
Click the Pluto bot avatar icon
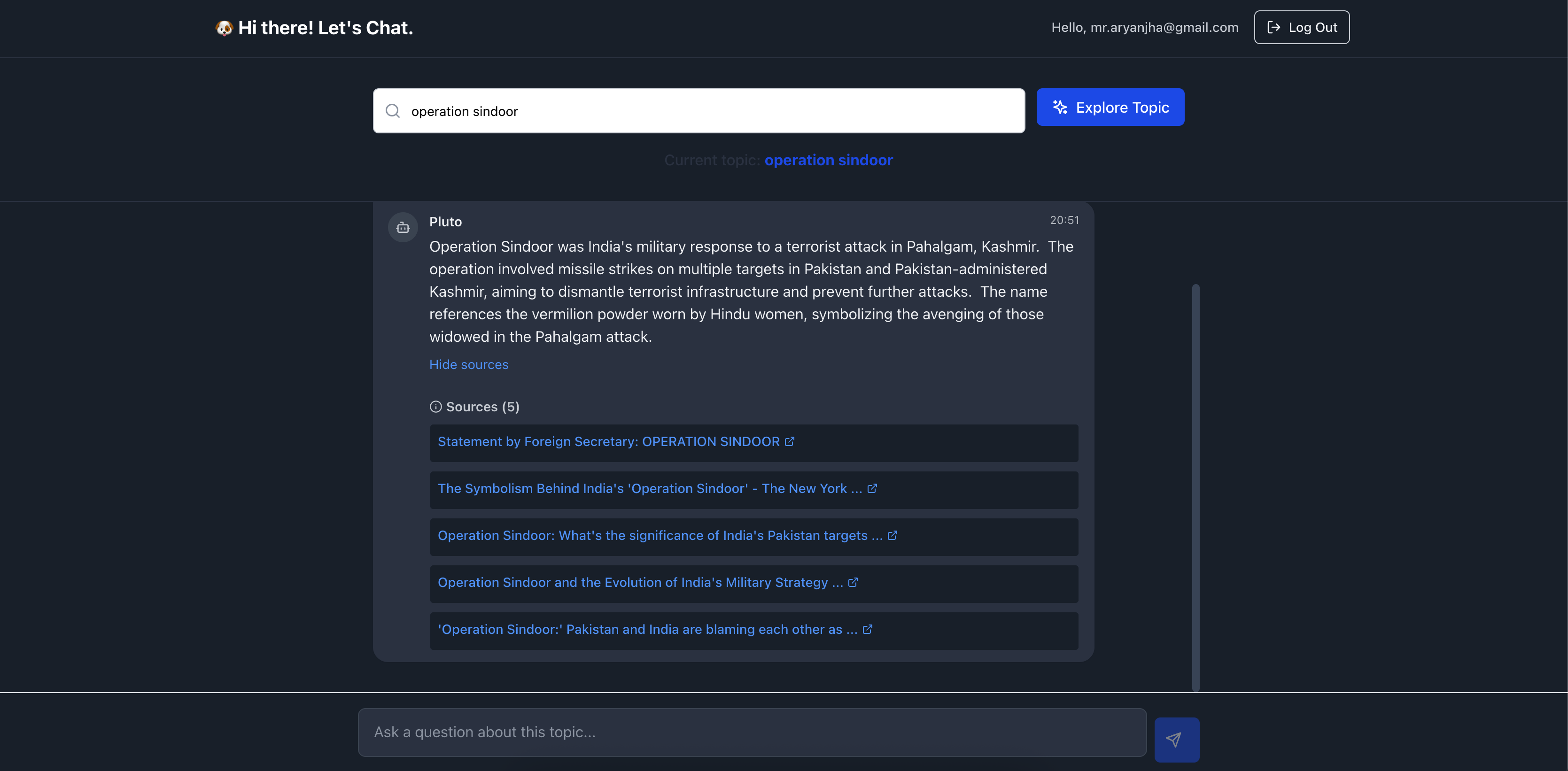pos(403,228)
